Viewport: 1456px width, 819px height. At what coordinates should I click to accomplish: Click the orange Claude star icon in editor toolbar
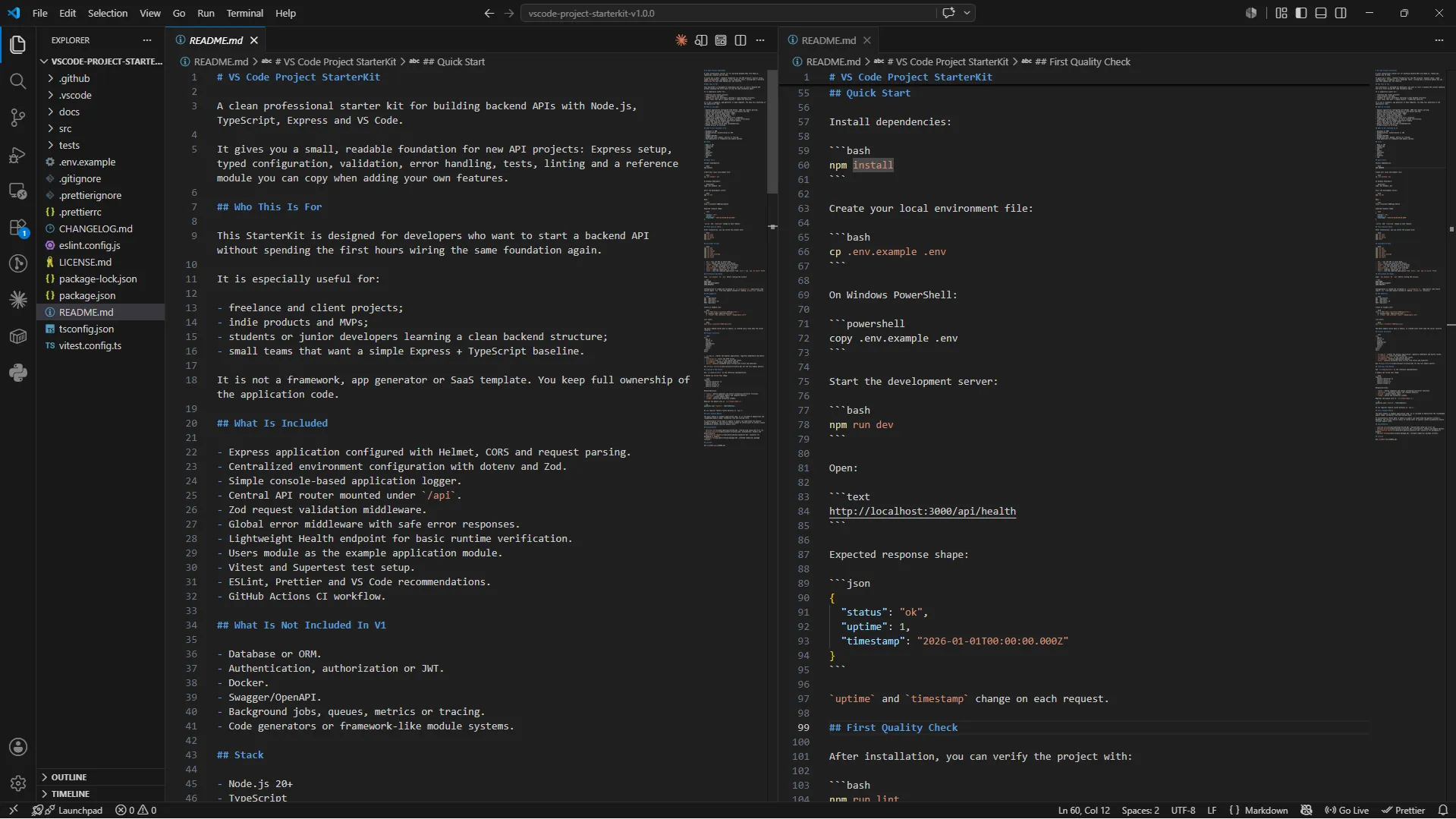coord(681,40)
